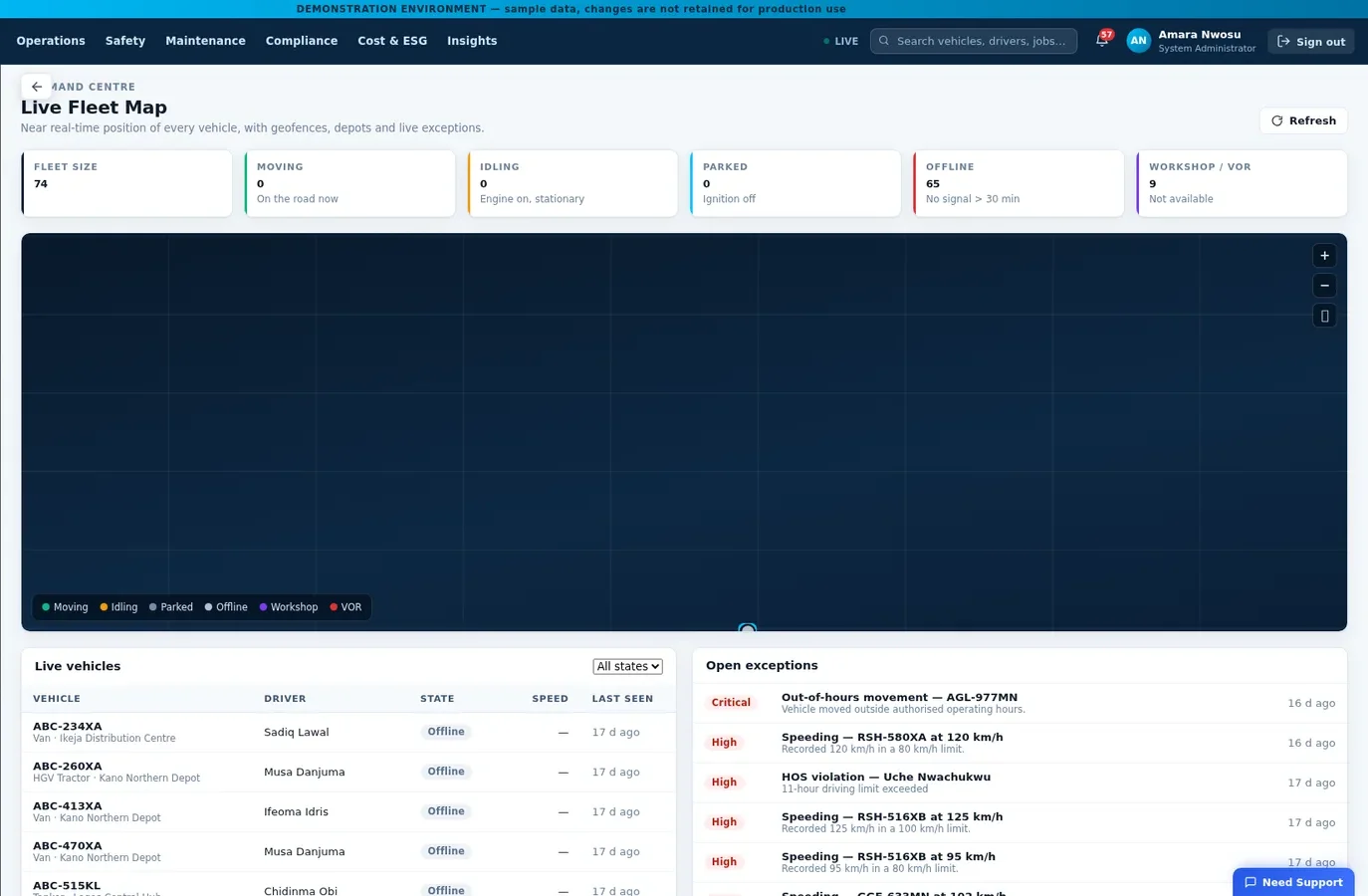
Task: Click the Parked legend label
Action: point(177,607)
